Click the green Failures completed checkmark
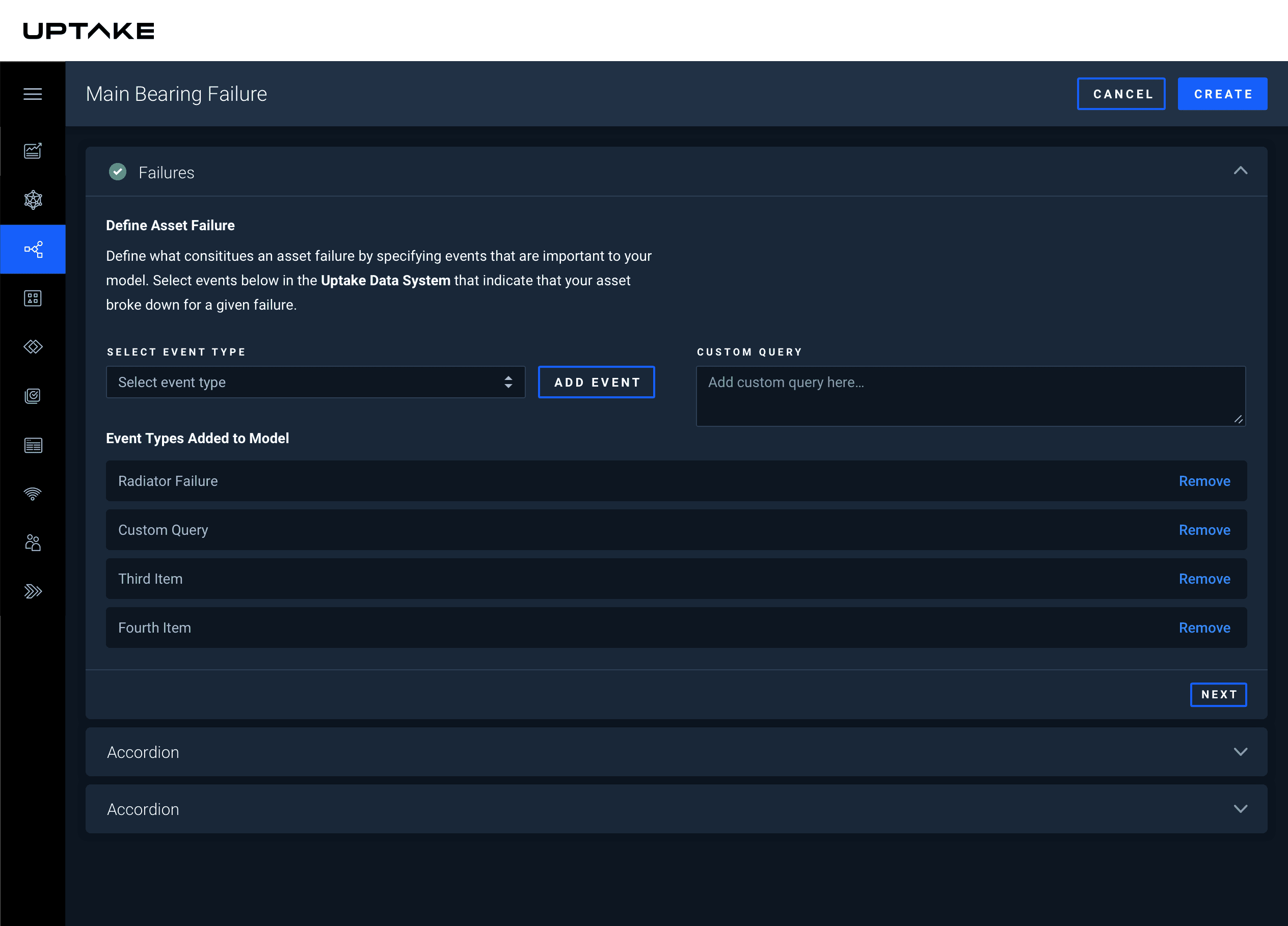 click(118, 172)
